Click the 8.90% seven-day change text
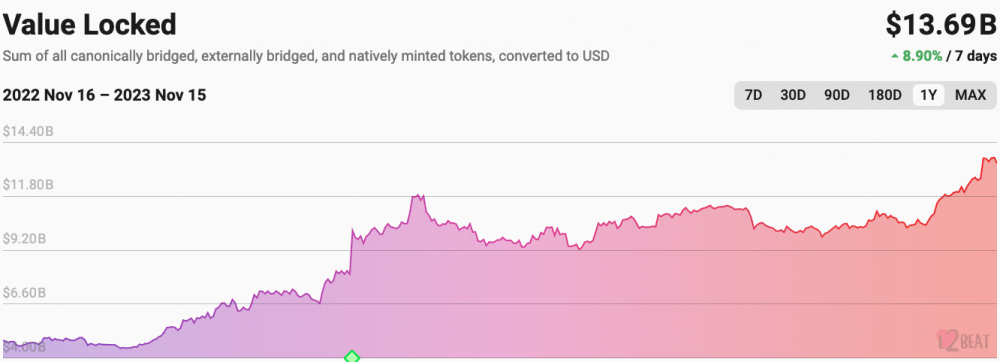This screenshot has width=1000, height=362. [x=922, y=57]
